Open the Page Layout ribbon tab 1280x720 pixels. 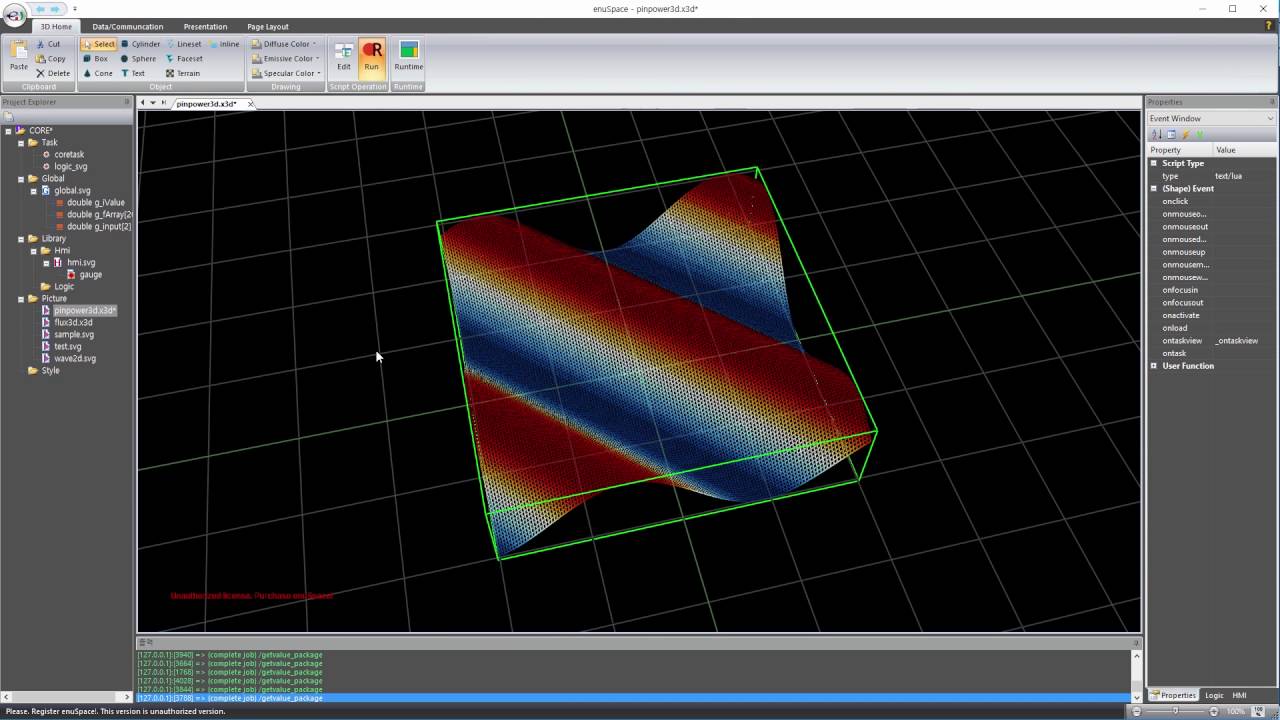[x=268, y=27]
